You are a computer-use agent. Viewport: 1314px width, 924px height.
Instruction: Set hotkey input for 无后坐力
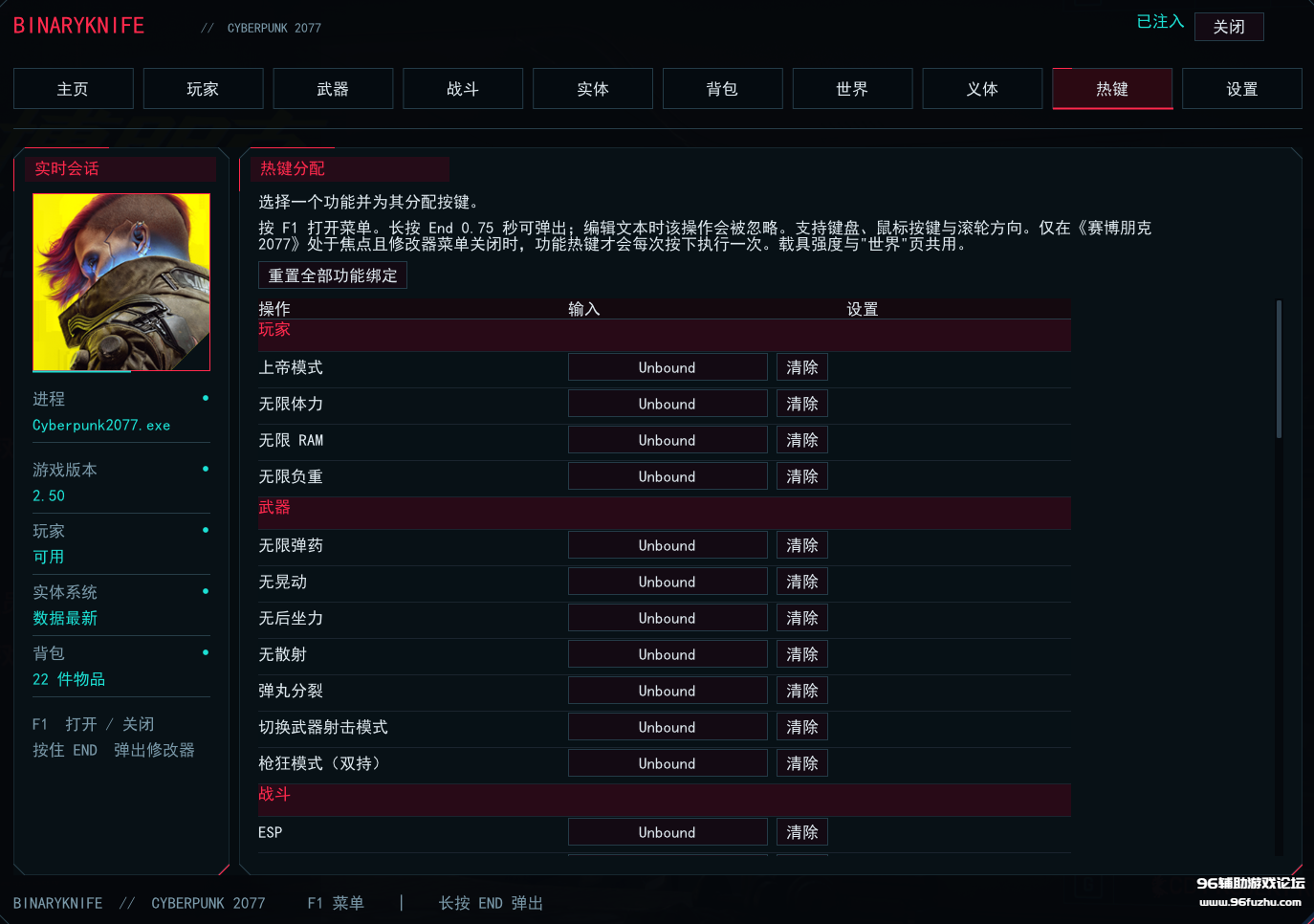pos(668,618)
